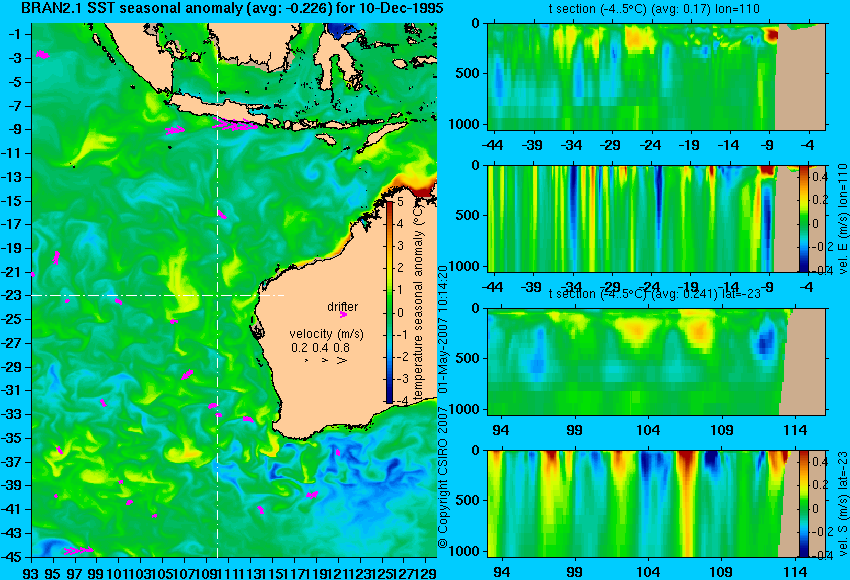Open the temperature section panel at lon=110
Image resolution: width=850 pixels, height=580 pixels.
656,76
